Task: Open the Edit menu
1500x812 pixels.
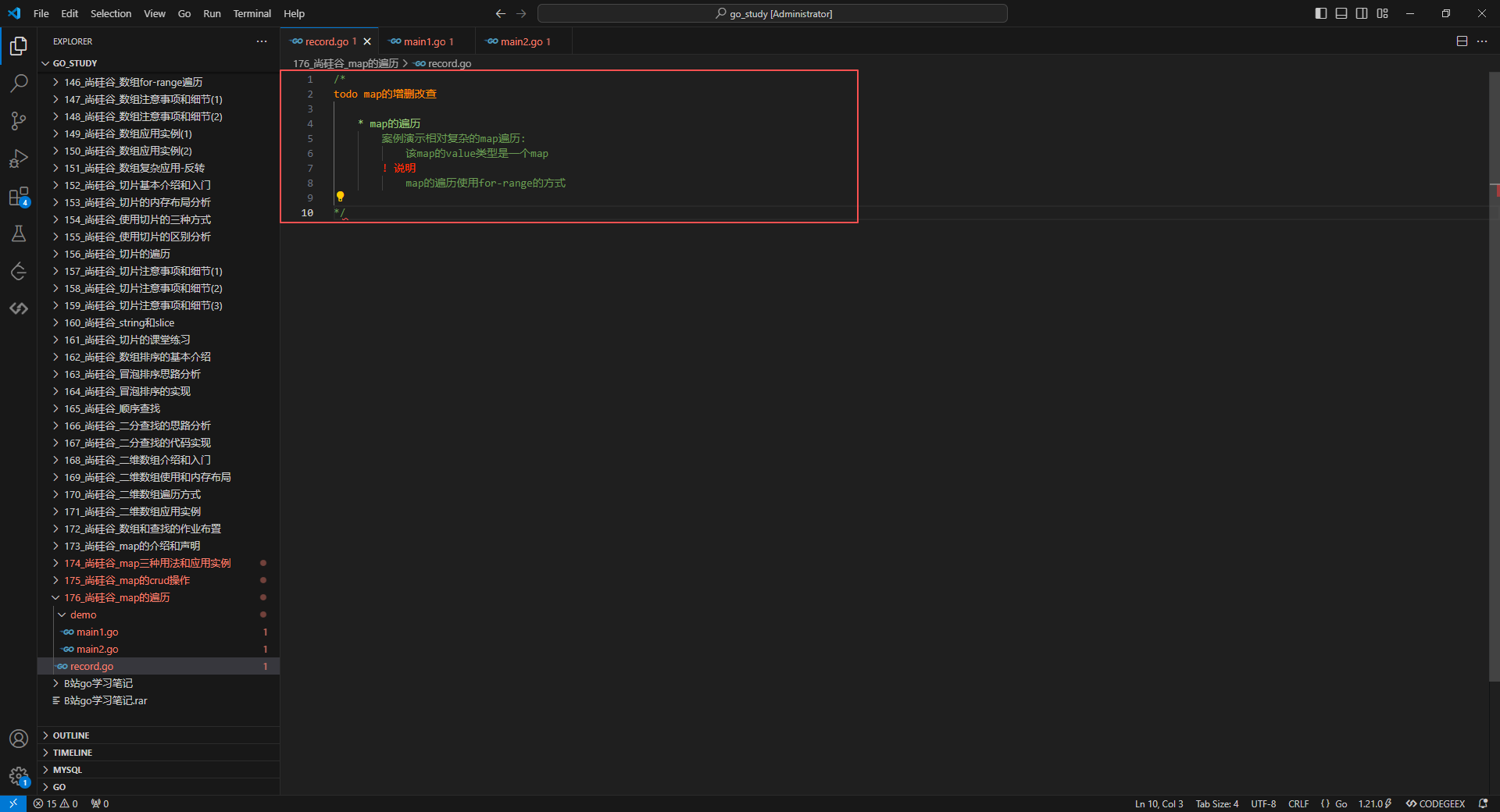Action: pos(70,13)
